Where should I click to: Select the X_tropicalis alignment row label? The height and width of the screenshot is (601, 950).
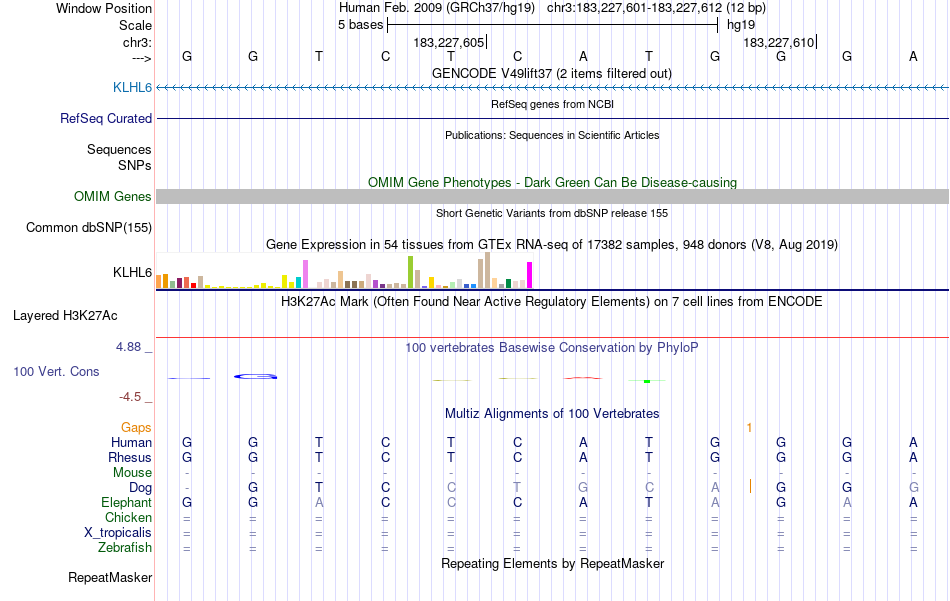(x=118, y=533)
